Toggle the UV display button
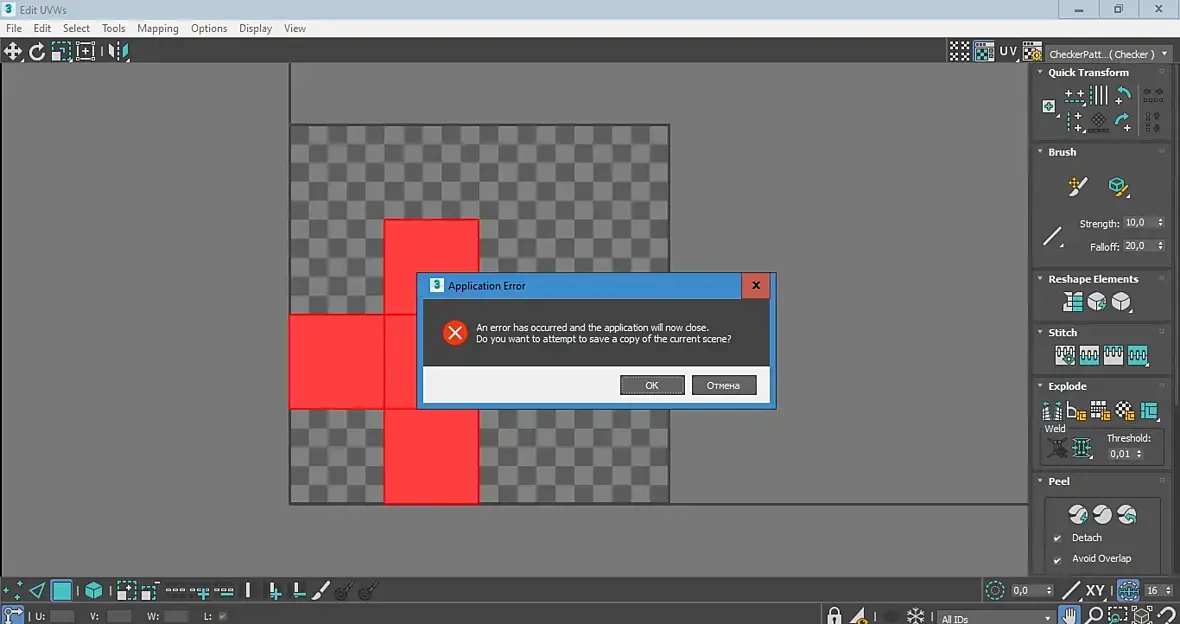 [x=1008, y=51]
